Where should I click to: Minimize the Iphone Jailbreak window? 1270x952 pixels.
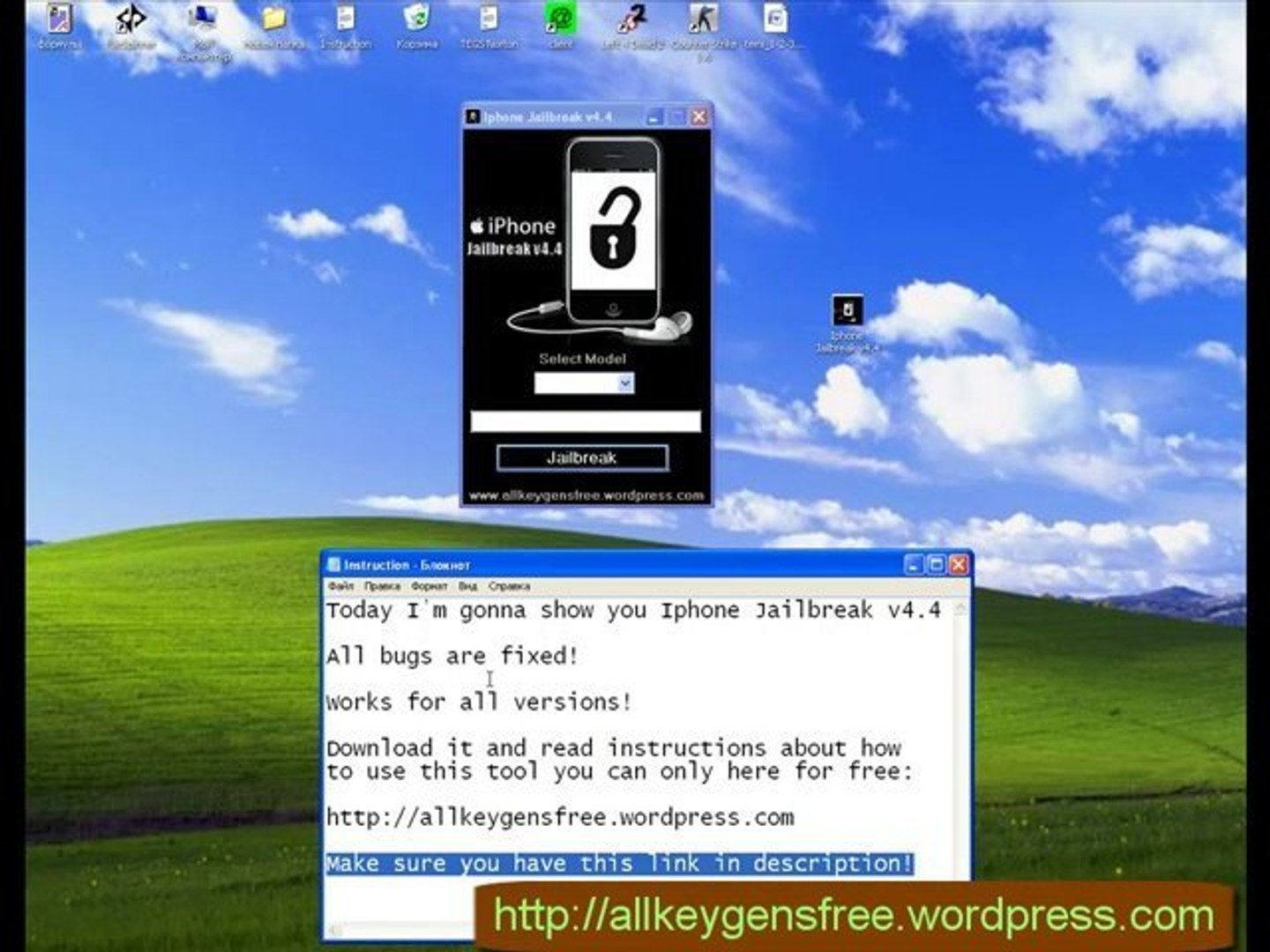click(x=654, y=117)
